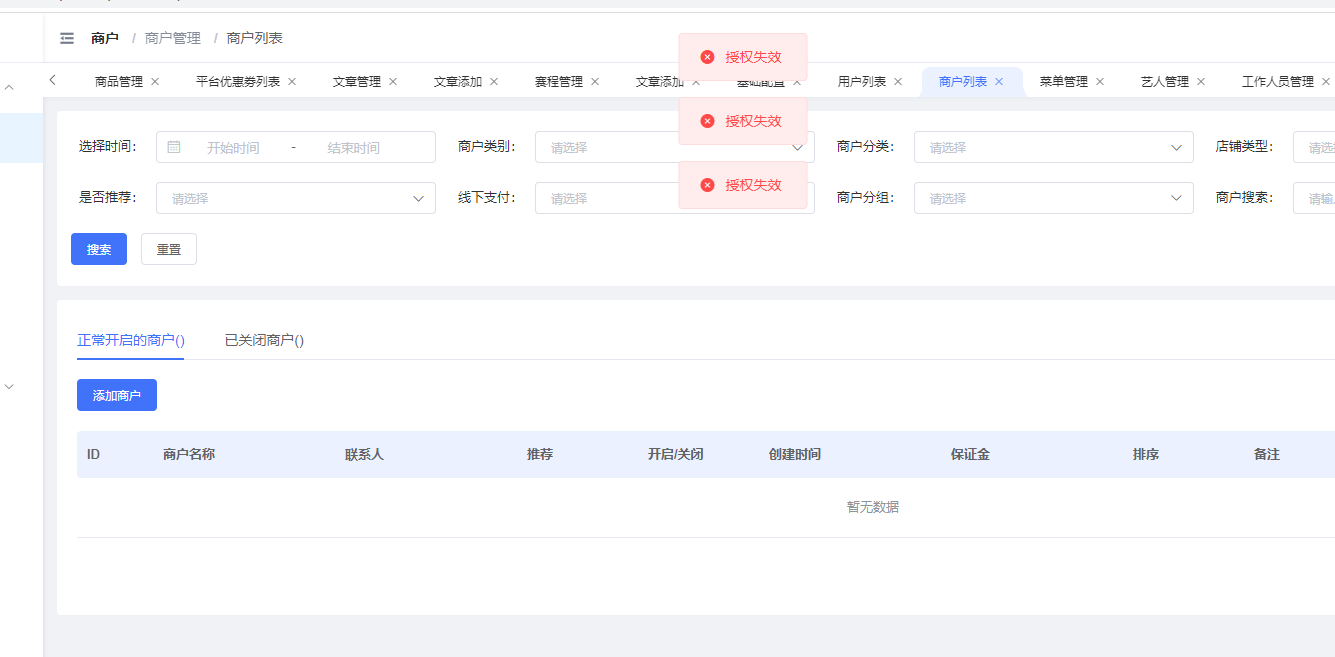The width and height of the screenshot is (1335, 657).
Task: Open the 商户分类 dropdown
Action: tap(1053, 147)
